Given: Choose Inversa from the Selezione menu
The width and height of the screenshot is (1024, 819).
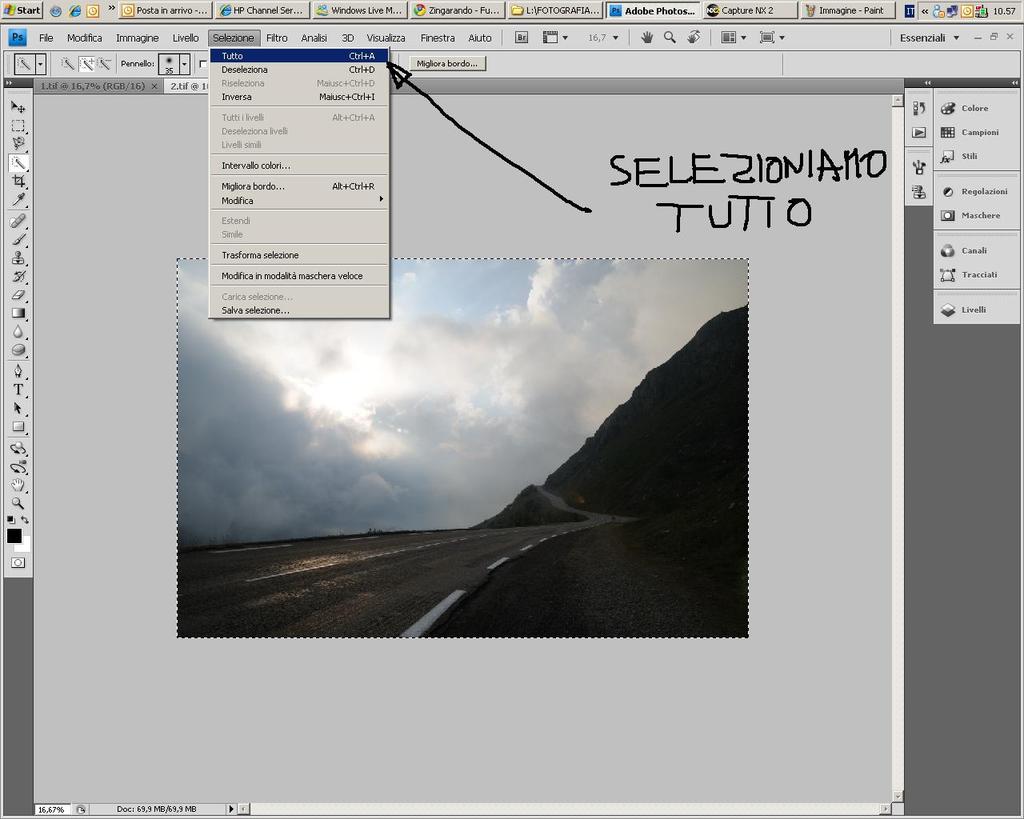Looking at the screenshot, I should (x=237, y=97).
